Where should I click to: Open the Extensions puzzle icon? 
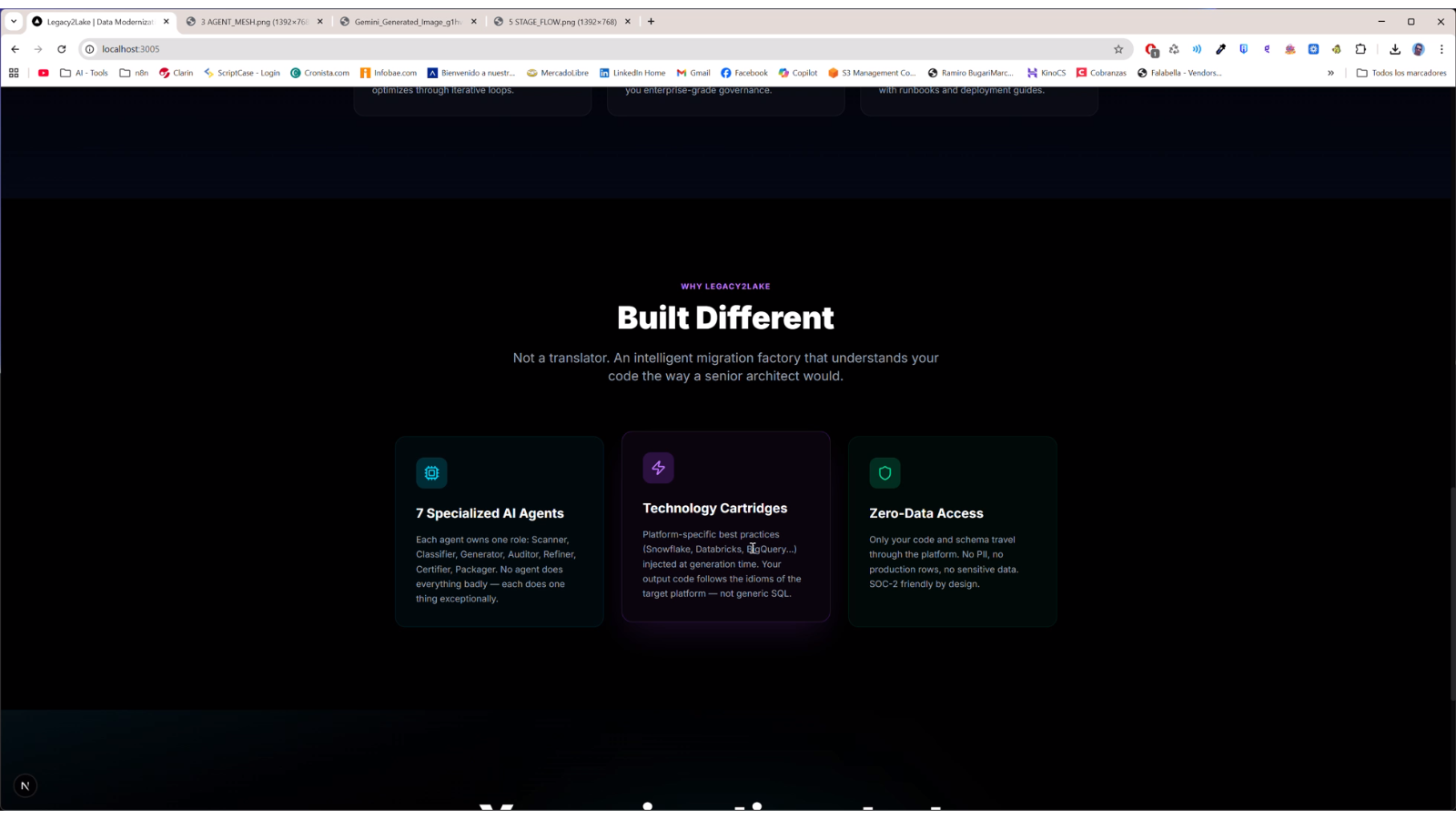click(1360, 49)
